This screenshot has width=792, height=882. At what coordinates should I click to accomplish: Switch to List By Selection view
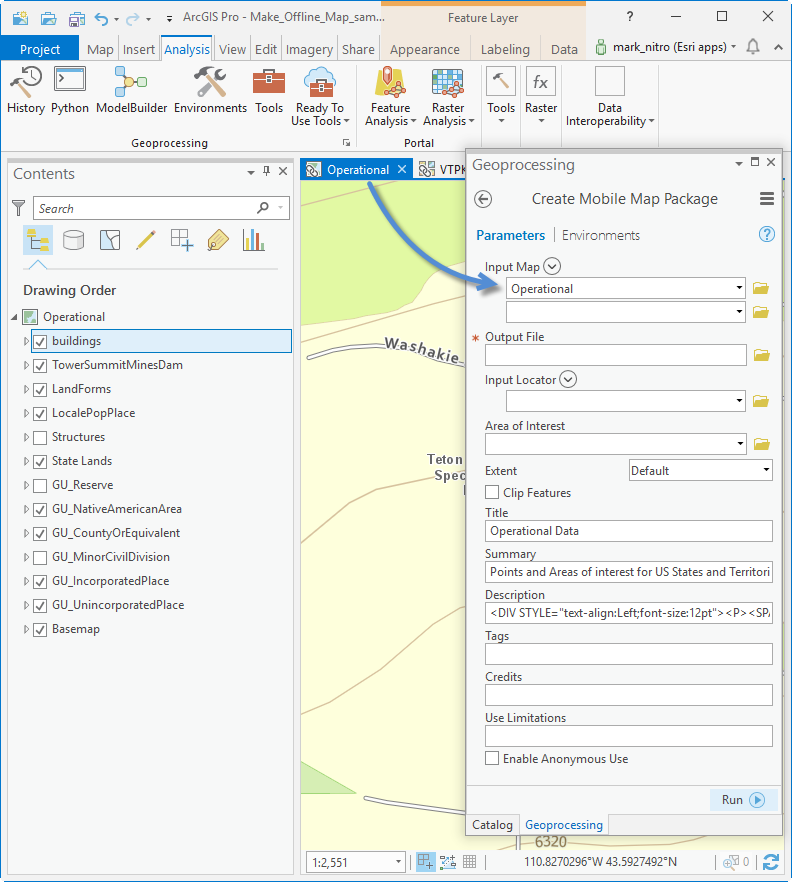pyautogui.click(x=110, y=240)
